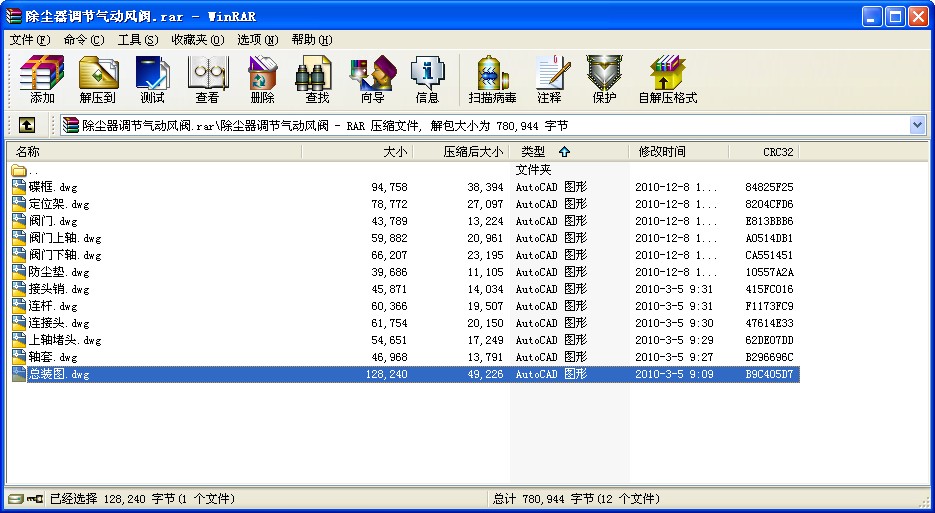Click the 解压到 (Extract To) icon
935x513 pixels.
tap(97, 79)
